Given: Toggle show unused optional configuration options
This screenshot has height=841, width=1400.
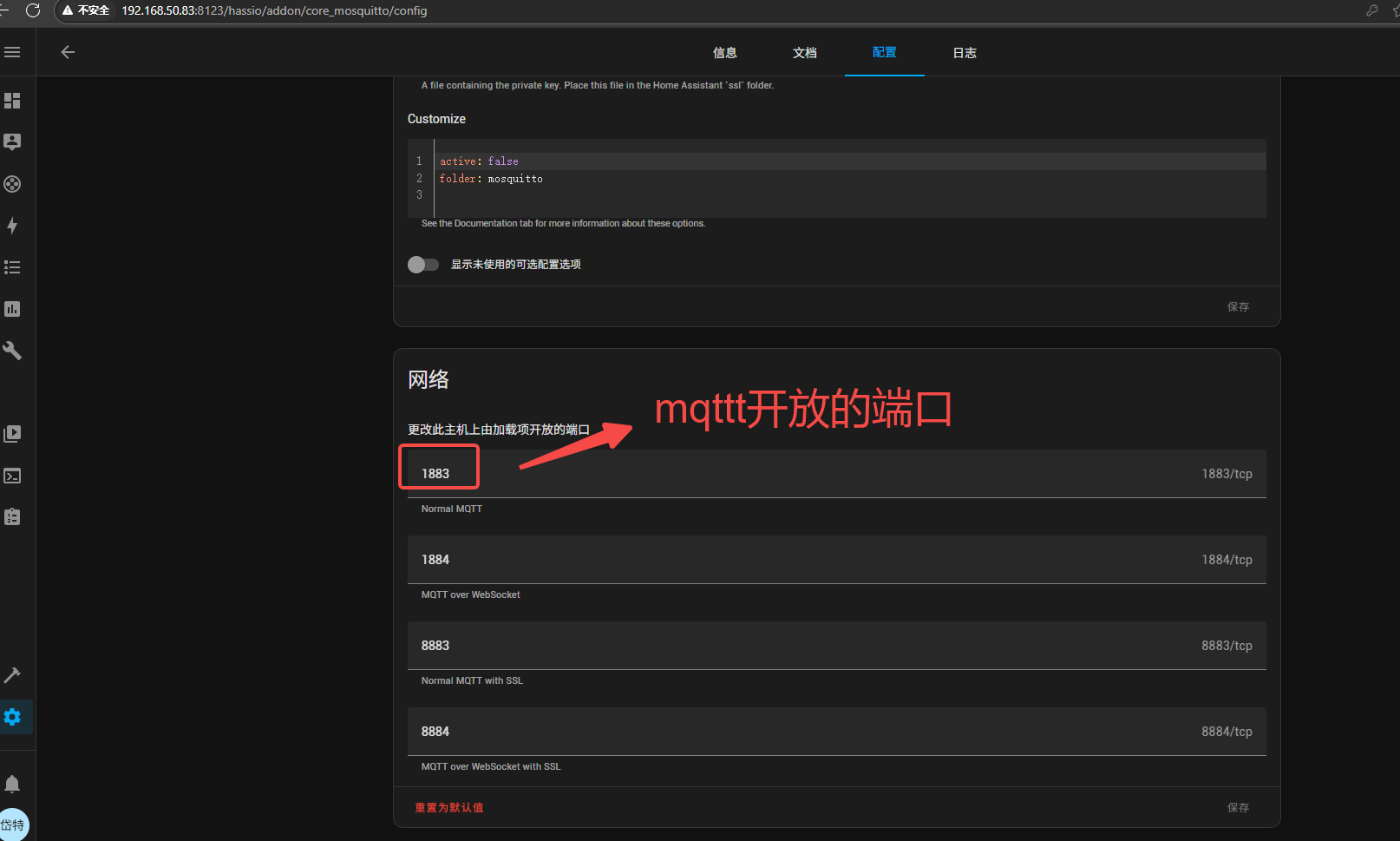Looking at the screenshot, I should click(x=423, y=265).
